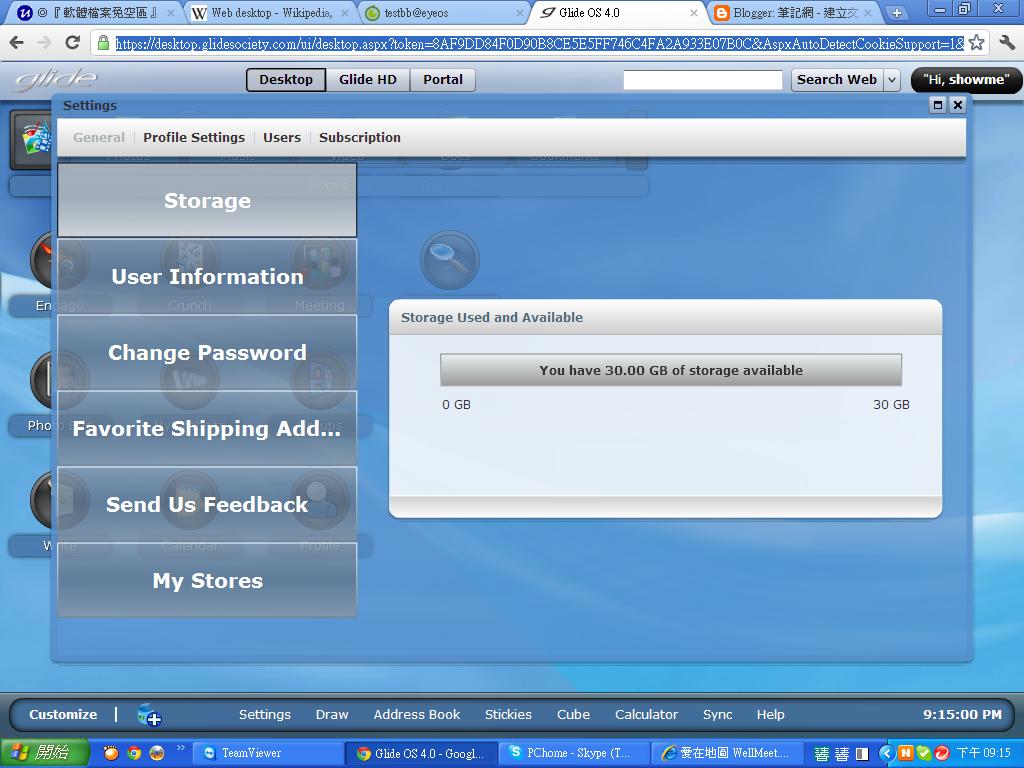Select Favorite Shipping Add... option
This screenshot has width=1024, height=768.
(x=207, y=428)
